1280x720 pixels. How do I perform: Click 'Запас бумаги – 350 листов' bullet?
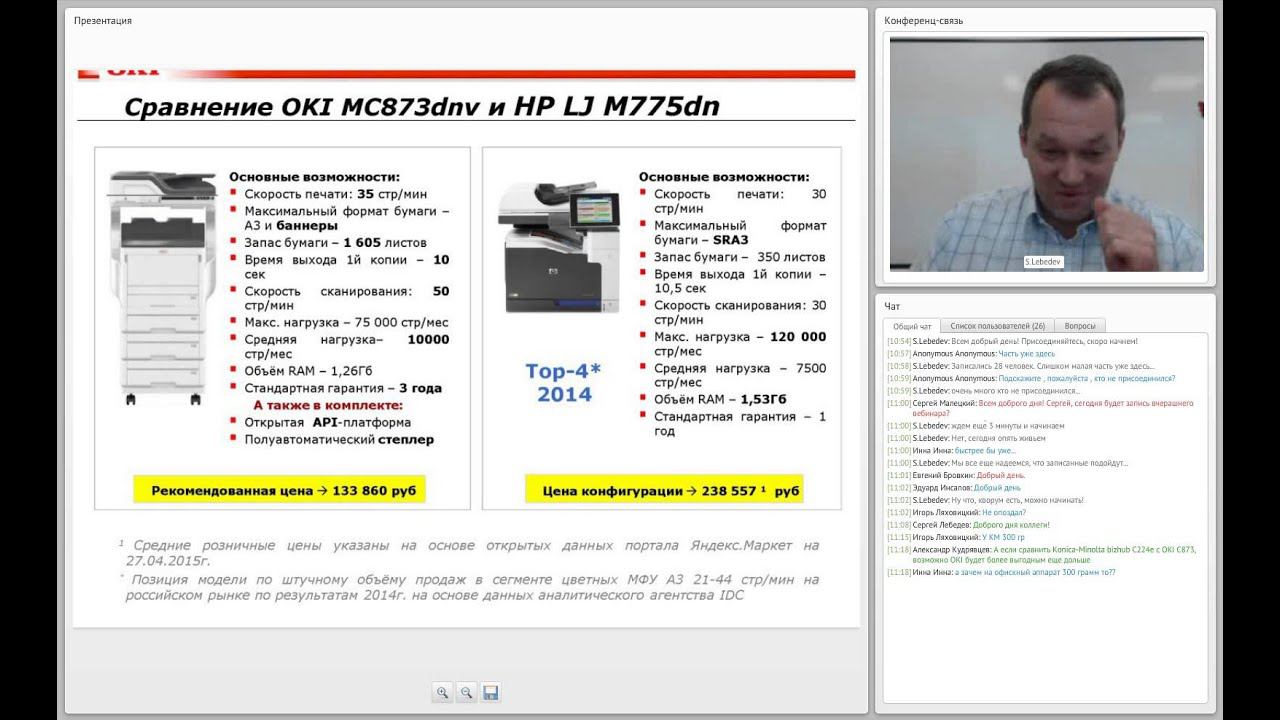(740, 257)
